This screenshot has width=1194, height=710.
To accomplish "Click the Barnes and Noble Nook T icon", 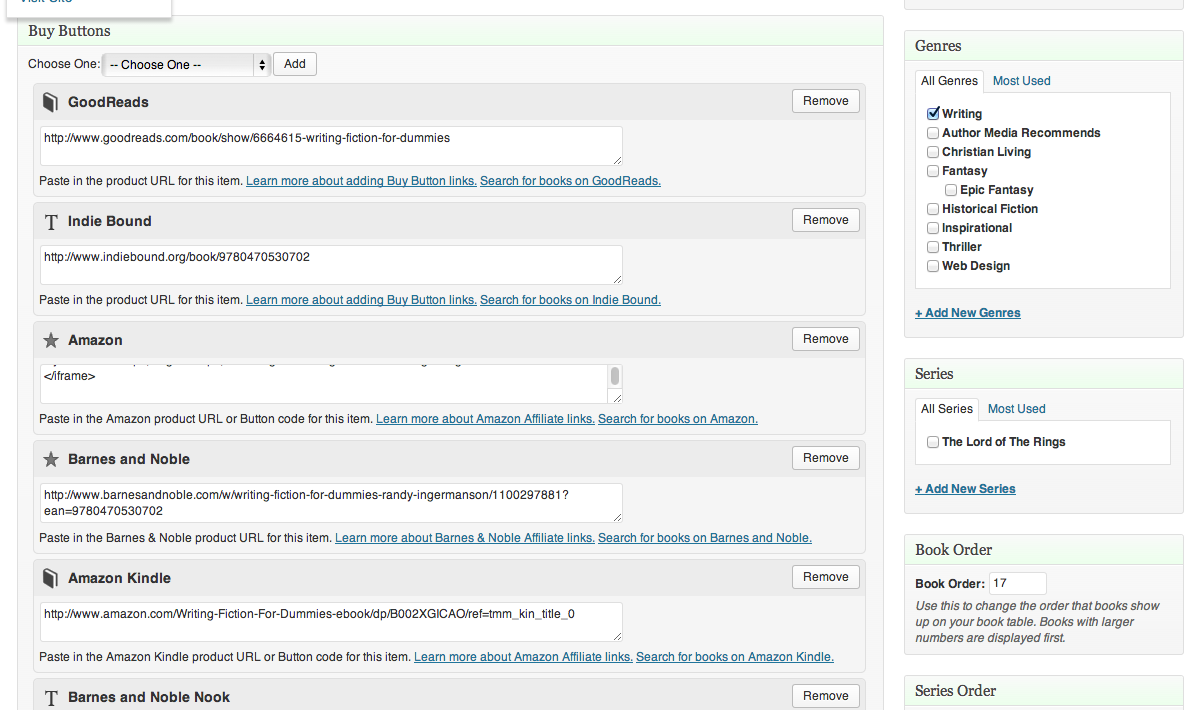I will pyautogui.click(x=51, y=698).
